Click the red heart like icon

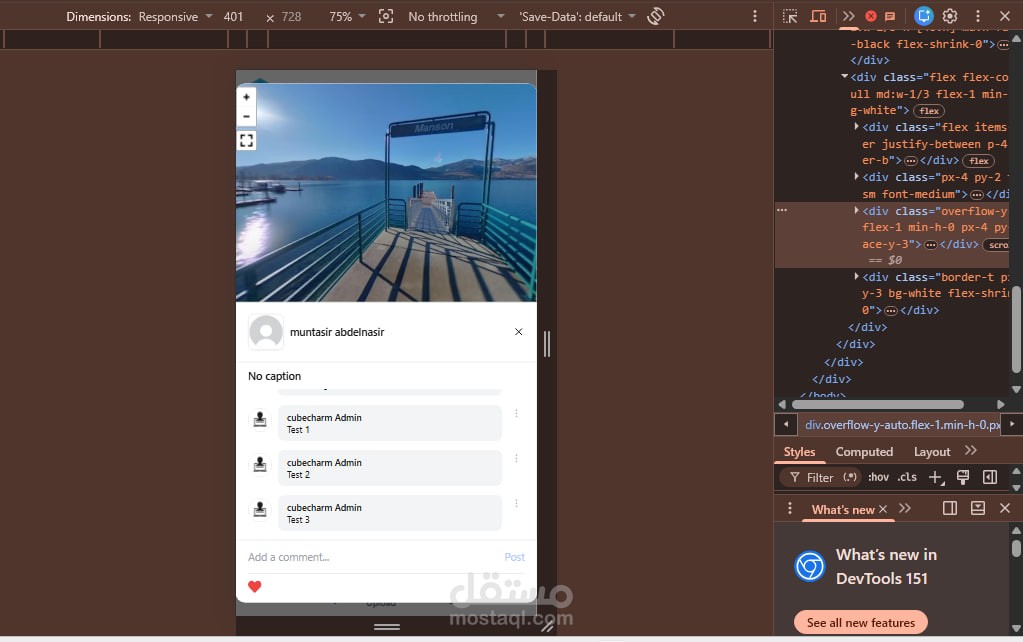click(254, 586)
